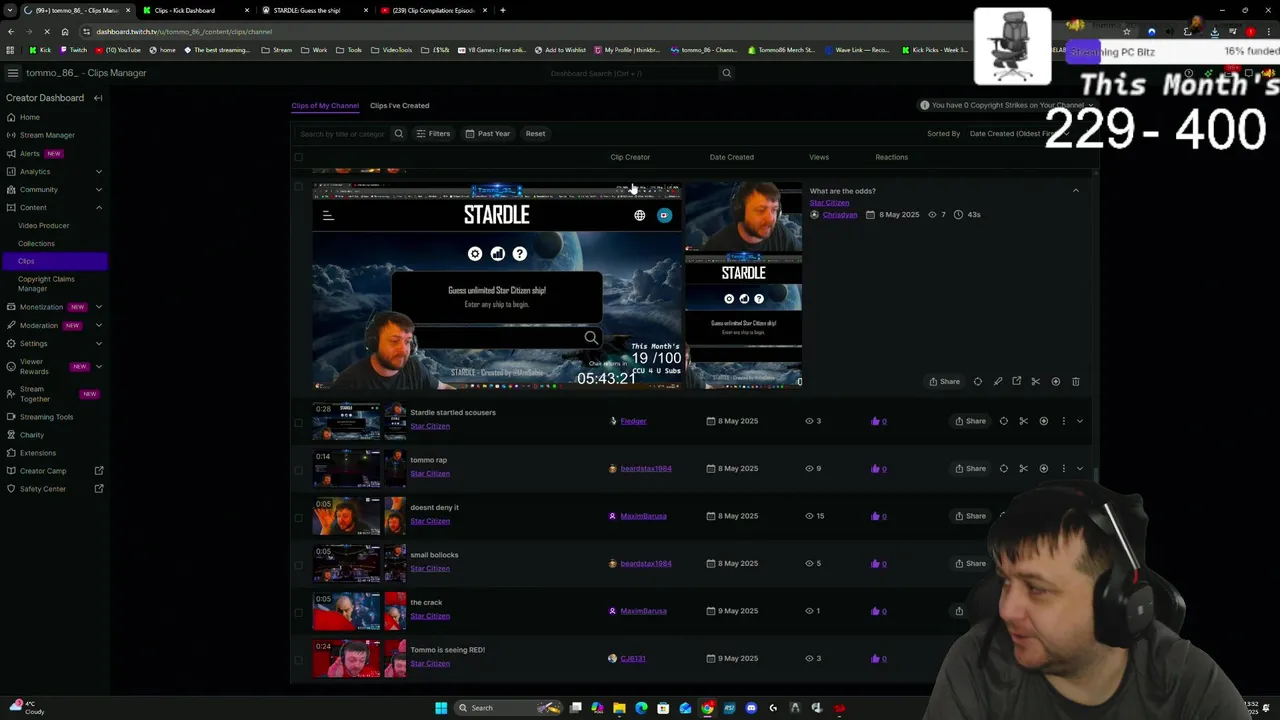
Task: Open Chrisdyan clip creator link
Action: (840, 215)
